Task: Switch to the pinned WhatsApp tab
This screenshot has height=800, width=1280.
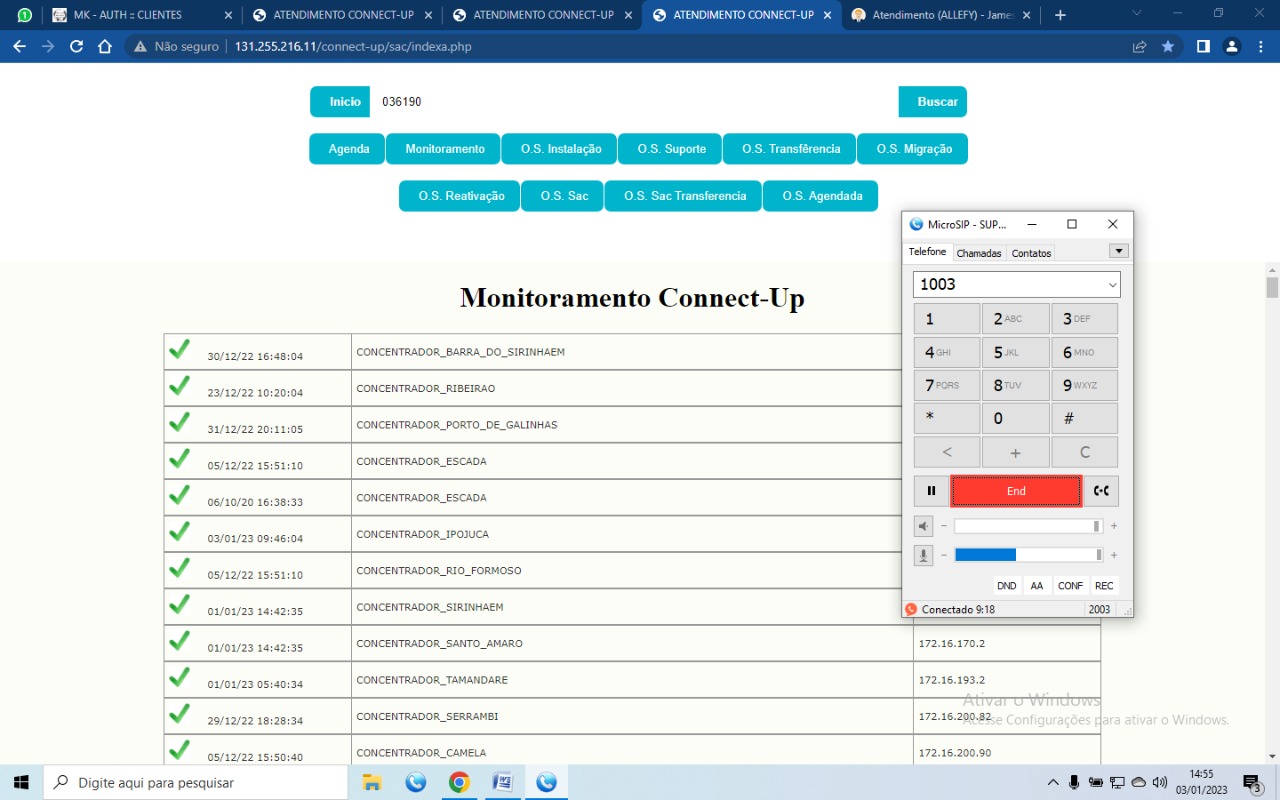Action: 24,15
